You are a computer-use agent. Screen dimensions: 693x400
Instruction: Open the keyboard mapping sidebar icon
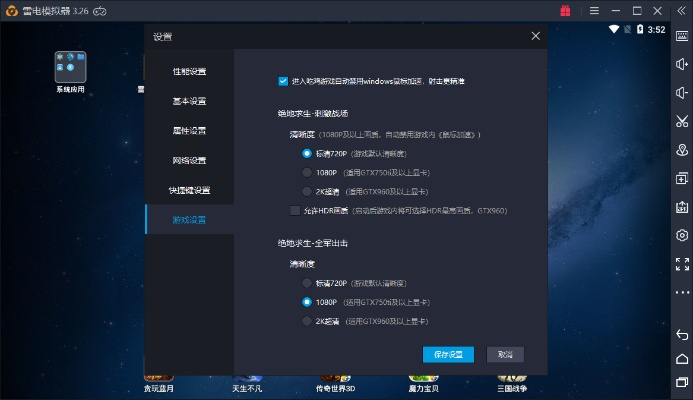tap(682, 37)
